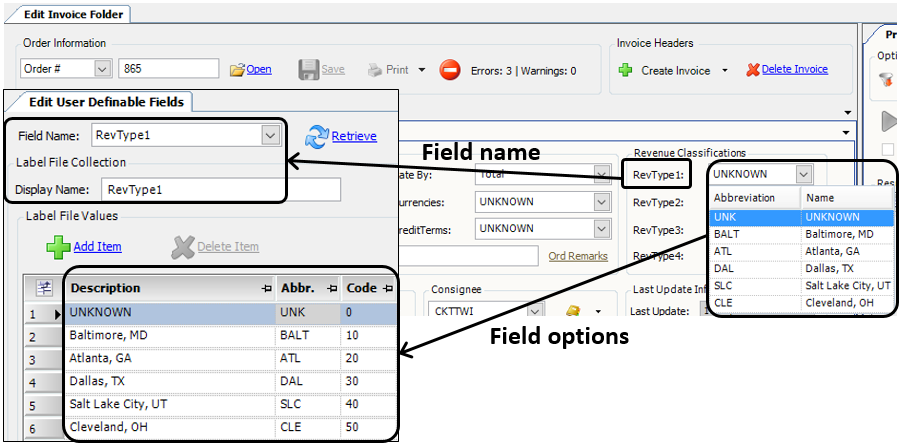Click the green plus Create Invoice icon
The image size is (901, 444).
coord(625,70)
